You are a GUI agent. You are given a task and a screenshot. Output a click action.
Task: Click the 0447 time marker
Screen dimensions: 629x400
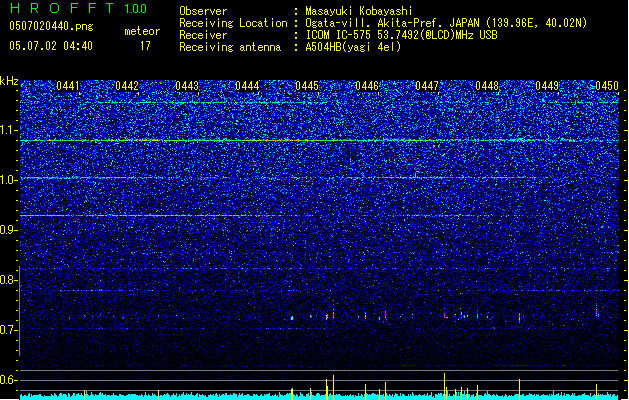[427, 86]
